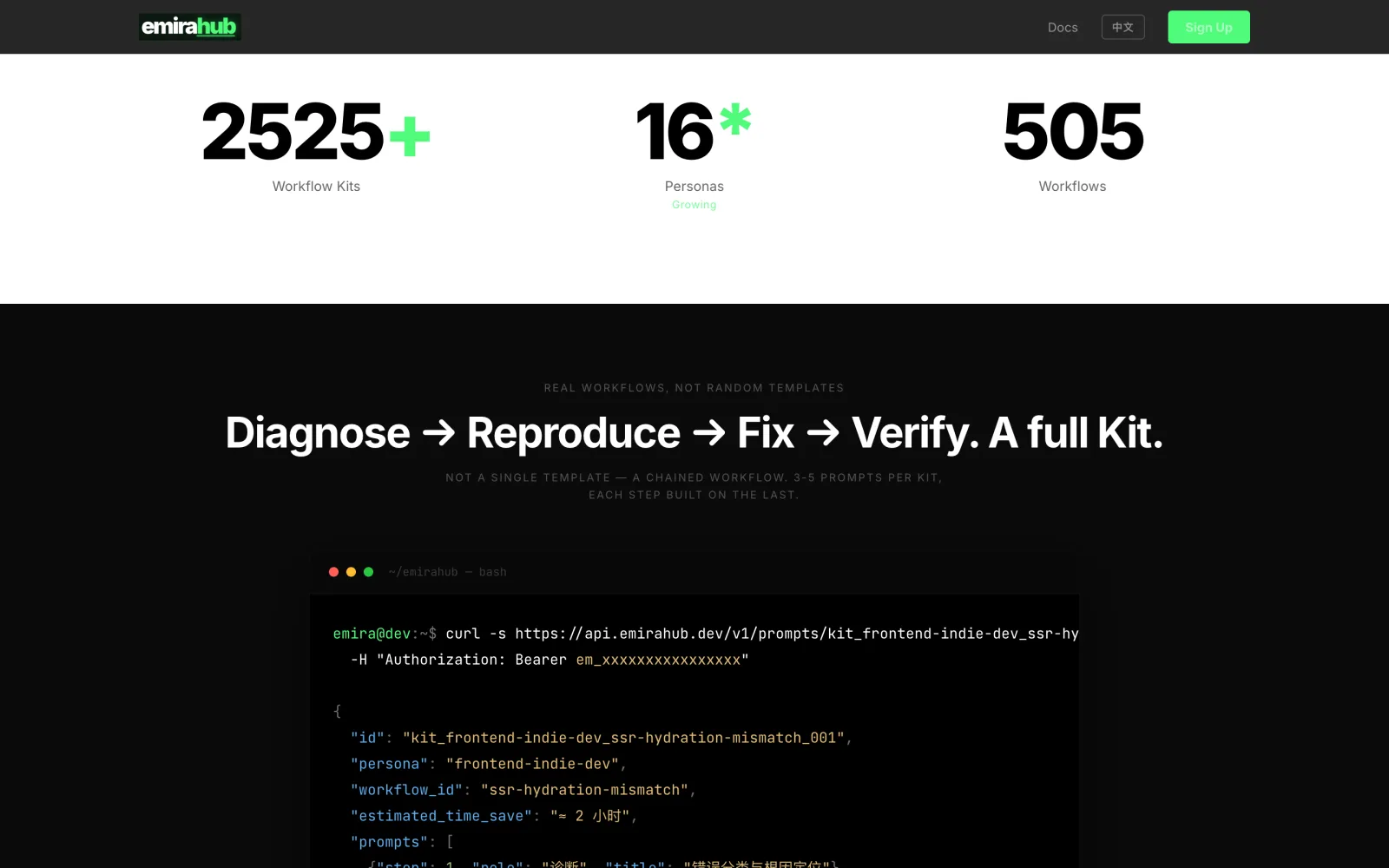1389x868 pixels.
Task: Click the 2525+ Workflow Kits number
Action: [316, 131]
